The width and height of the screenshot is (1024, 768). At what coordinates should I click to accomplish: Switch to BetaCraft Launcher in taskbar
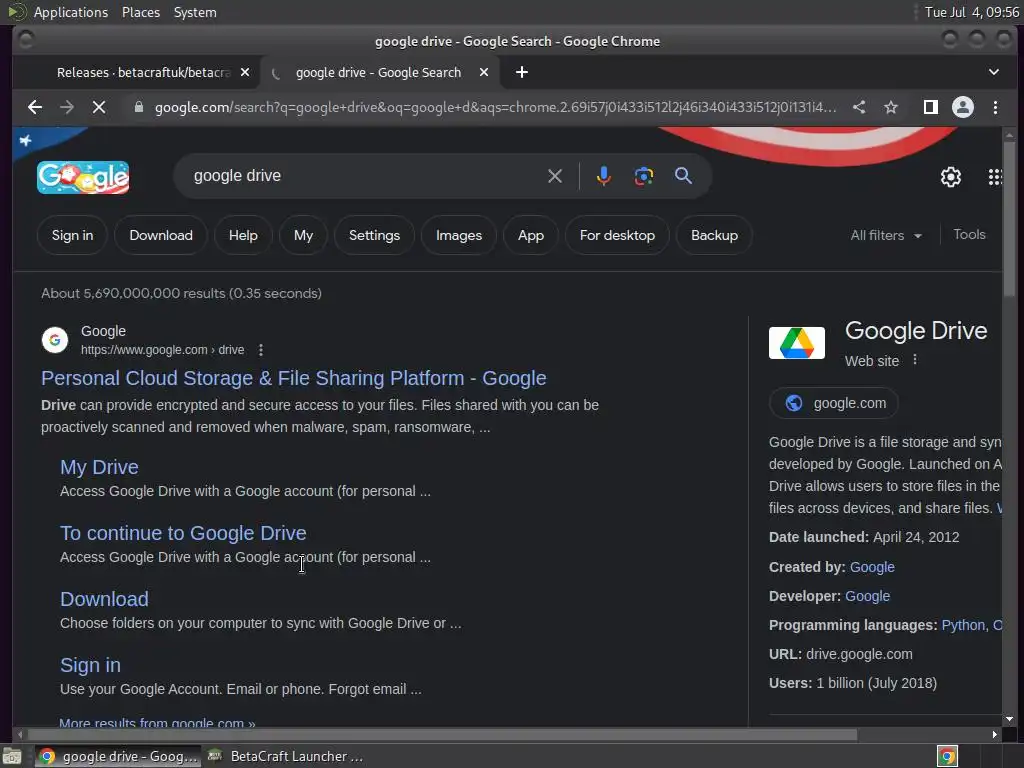point(285,756)
